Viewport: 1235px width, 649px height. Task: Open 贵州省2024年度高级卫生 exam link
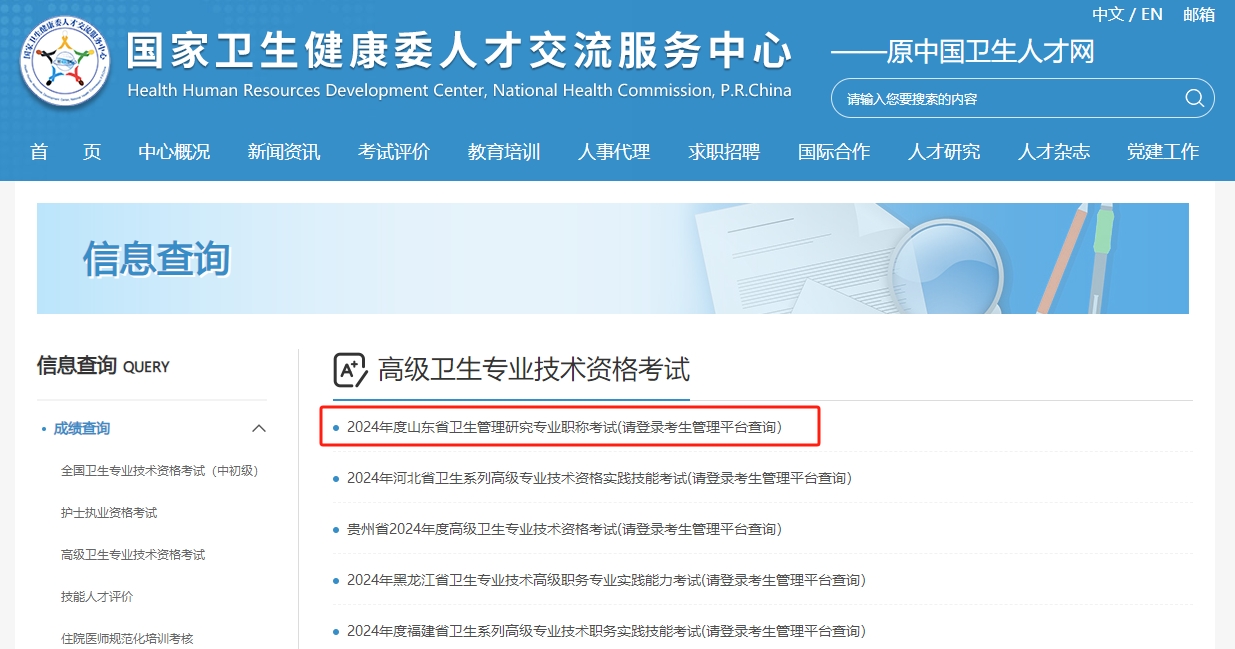click(564, 529)
